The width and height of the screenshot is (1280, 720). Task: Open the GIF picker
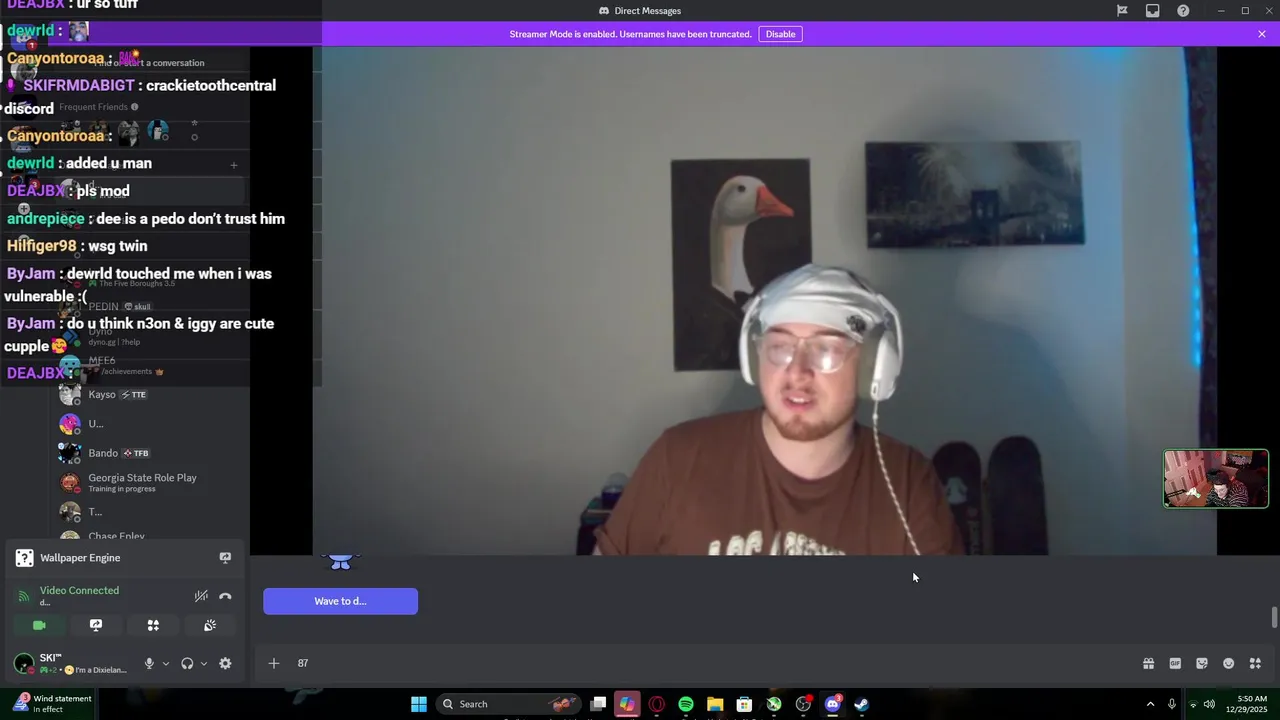pyautogui.click(x=1175, y=663)
